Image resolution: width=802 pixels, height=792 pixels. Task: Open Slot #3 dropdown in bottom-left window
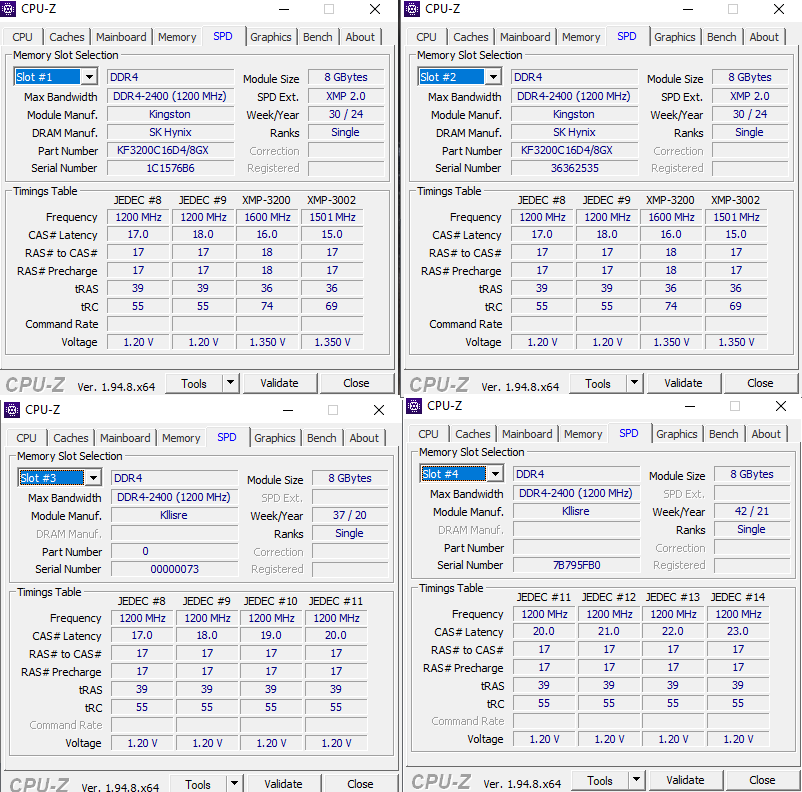click(93, 478)
